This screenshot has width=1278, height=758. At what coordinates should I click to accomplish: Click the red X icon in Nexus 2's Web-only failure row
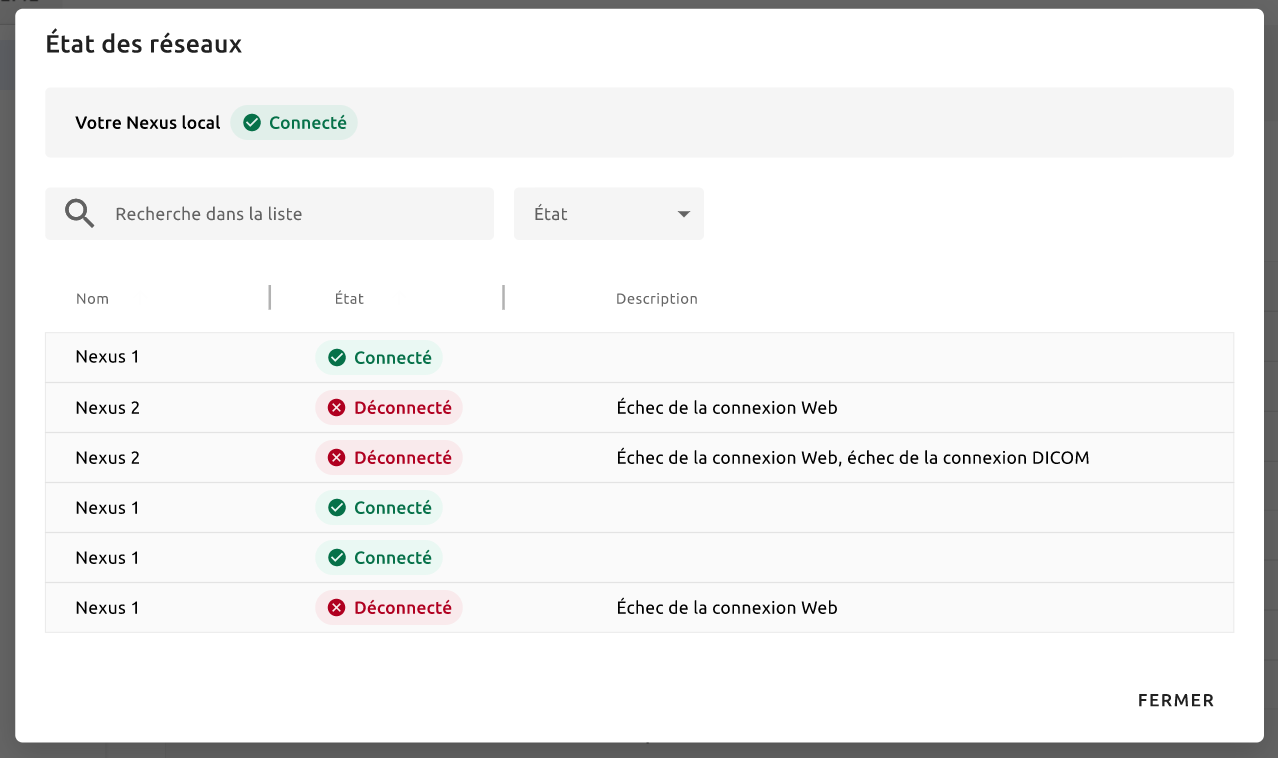pyautogui.click(x=337, y=408)
